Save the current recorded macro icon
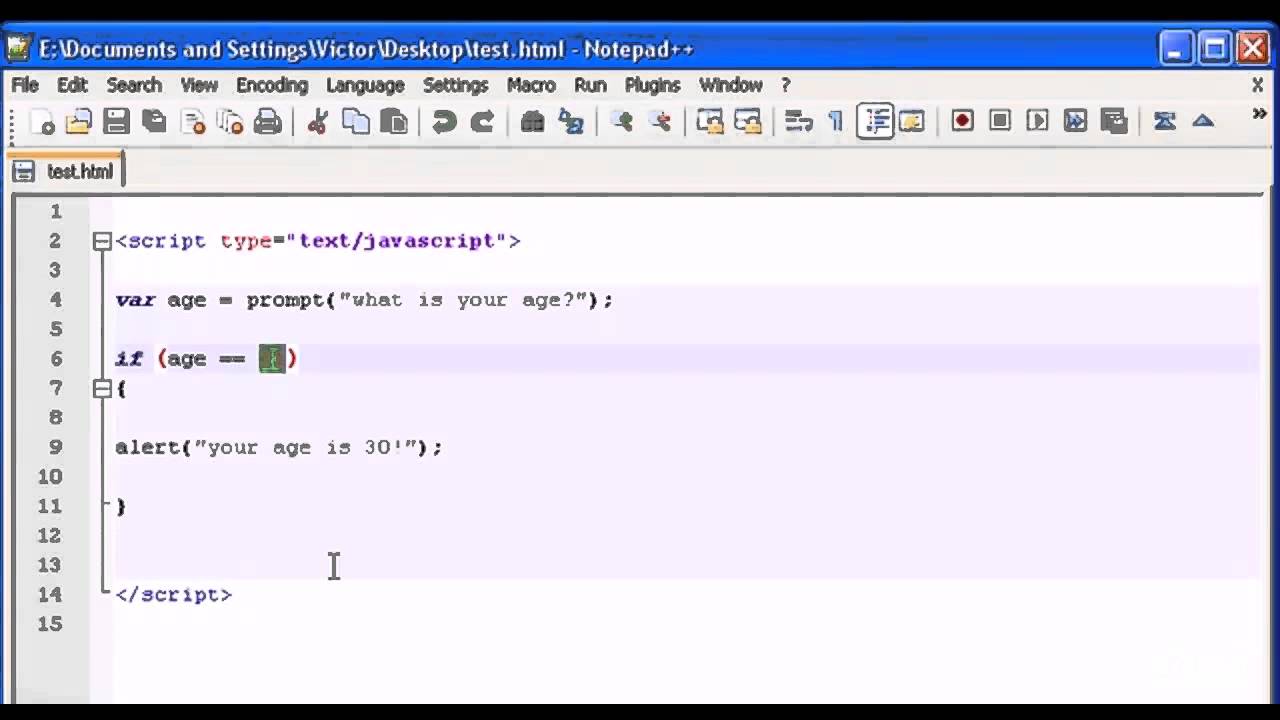 tap(1114, 121)
